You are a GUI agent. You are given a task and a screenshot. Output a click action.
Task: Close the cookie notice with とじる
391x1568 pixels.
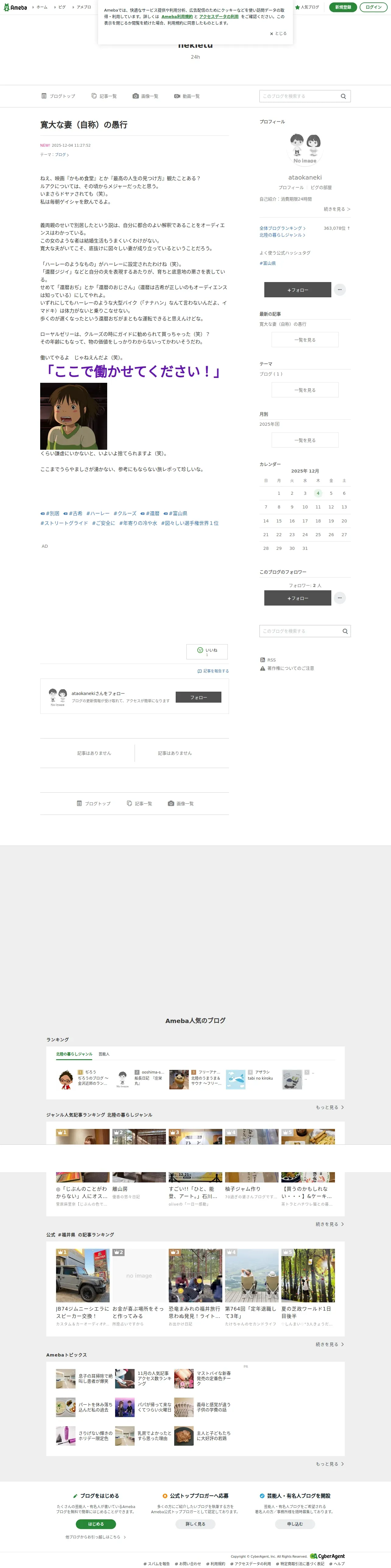(x=278, y=33)
